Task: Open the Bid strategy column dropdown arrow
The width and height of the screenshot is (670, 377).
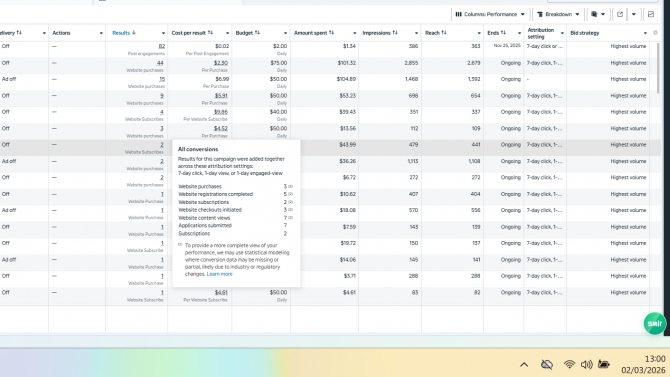Action: coord(645,33)
